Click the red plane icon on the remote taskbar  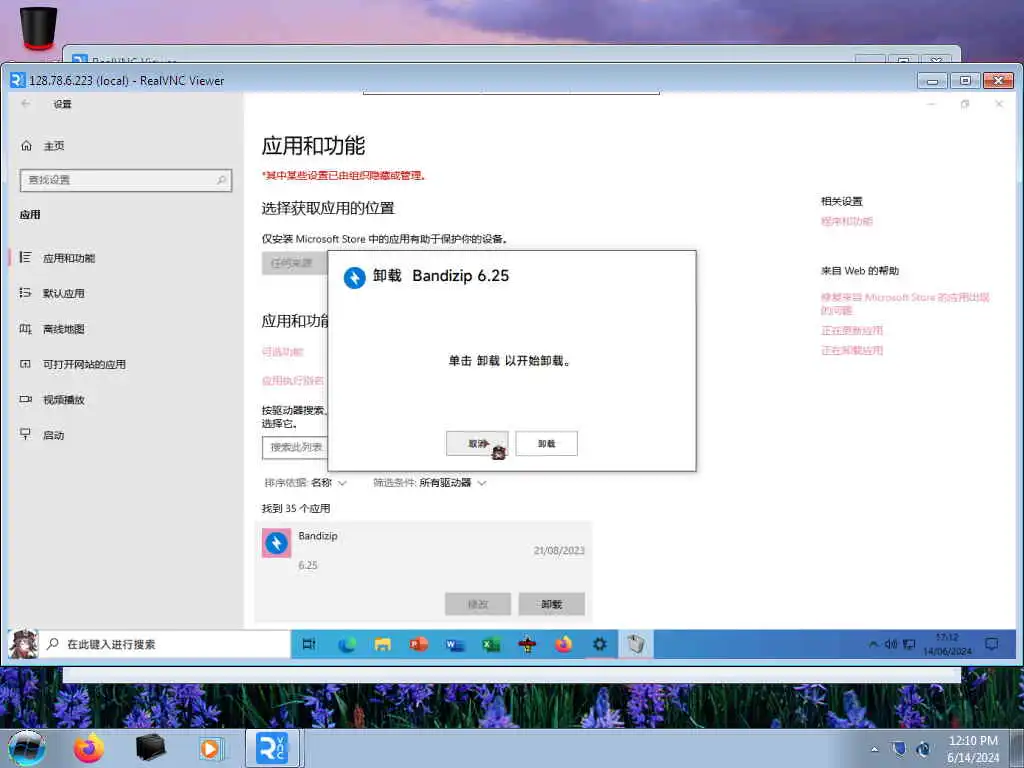coord(527,645)
